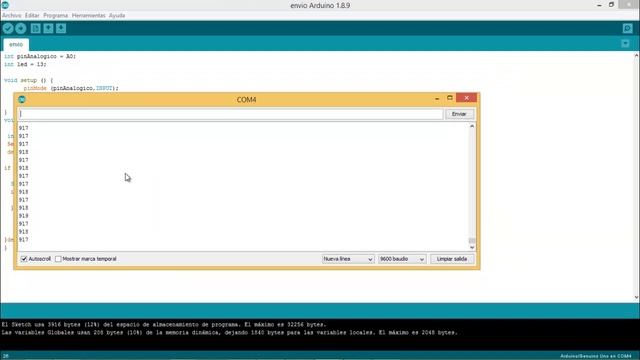Screen dimensions: 640x360
Task: Click the editor scroll-up arrow
Action: [636, 55]
